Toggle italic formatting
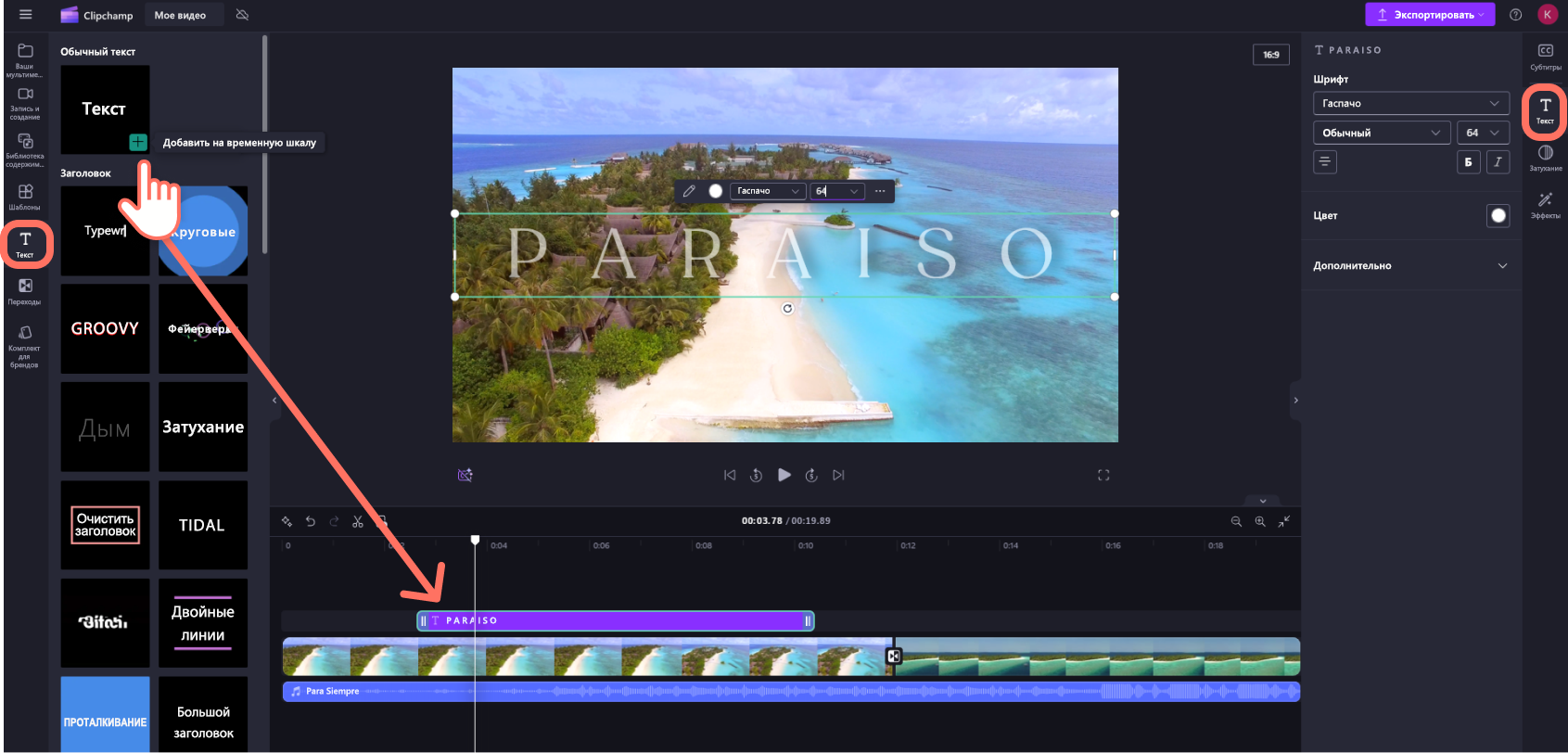 coord(1498,161)
